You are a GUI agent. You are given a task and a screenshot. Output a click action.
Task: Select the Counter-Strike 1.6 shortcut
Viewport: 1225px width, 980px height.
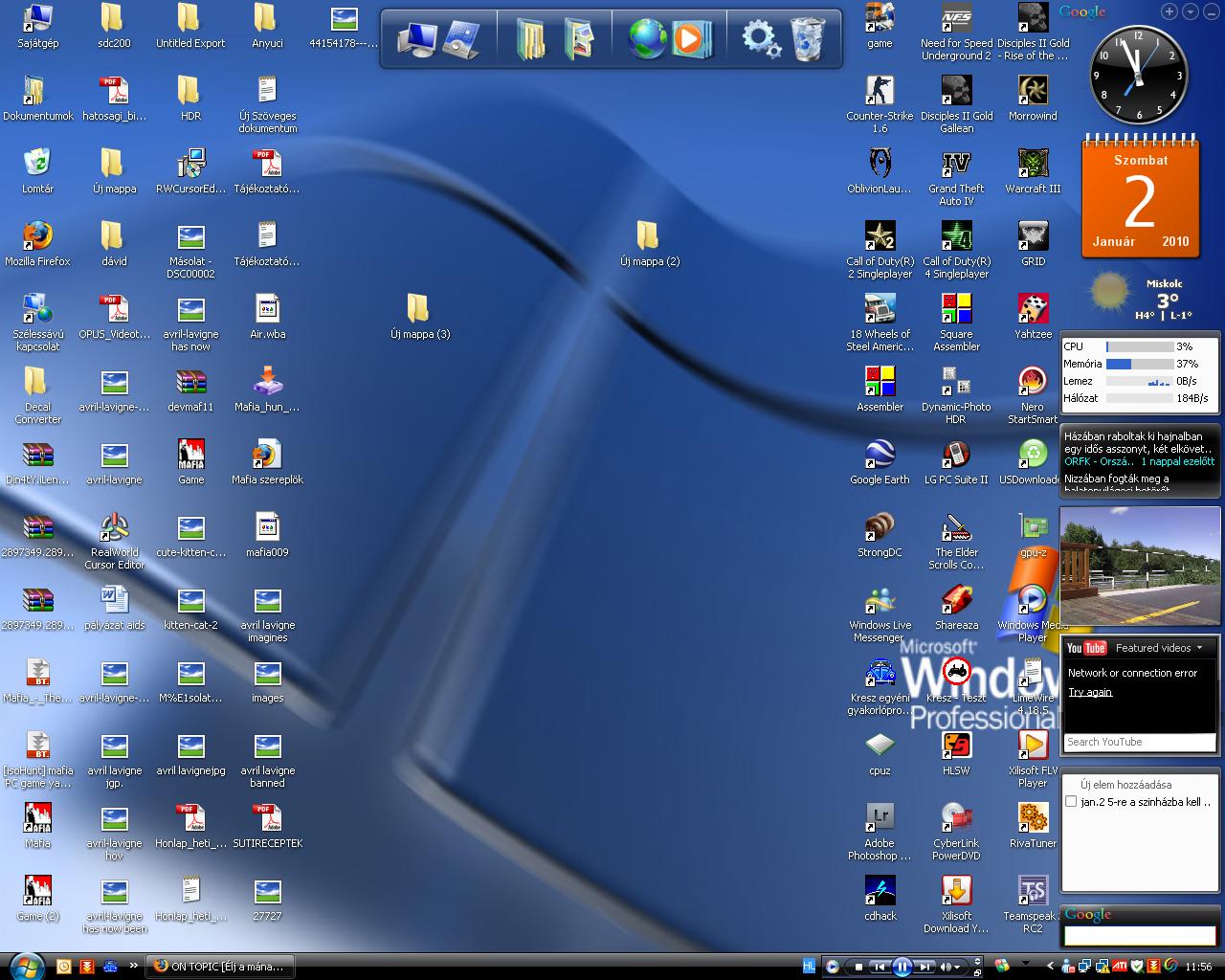(880, 105)
